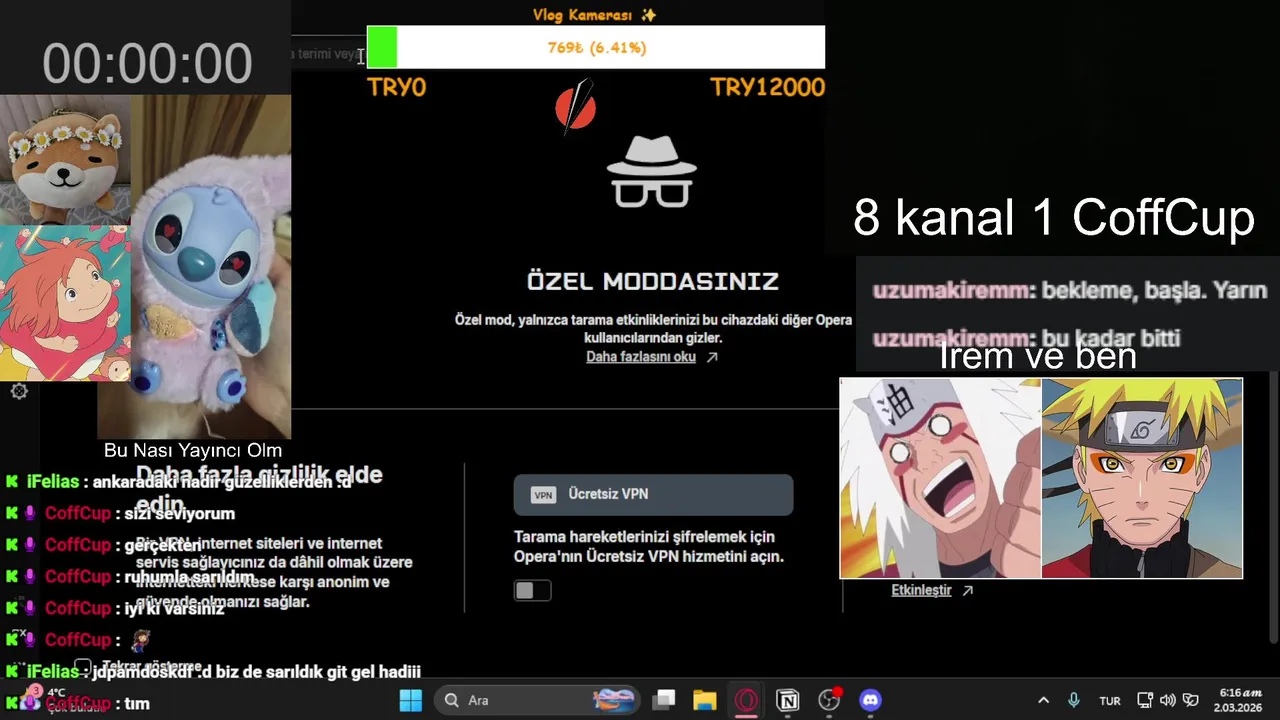1280x720 pixels.
Task: Click the settings gear under the webcam overlay
Action: pos(19,392)
